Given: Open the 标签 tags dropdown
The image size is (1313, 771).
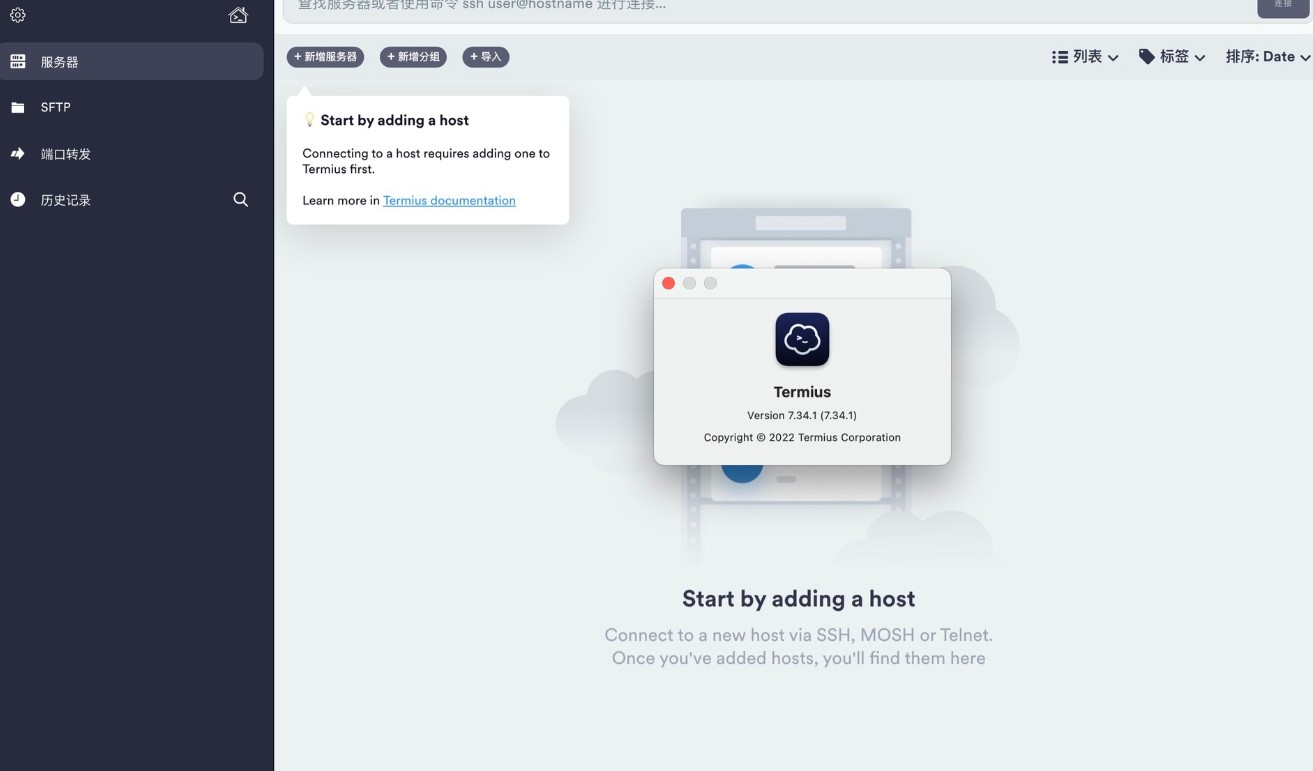Looking at the screenshot, I should (1172, 57).
